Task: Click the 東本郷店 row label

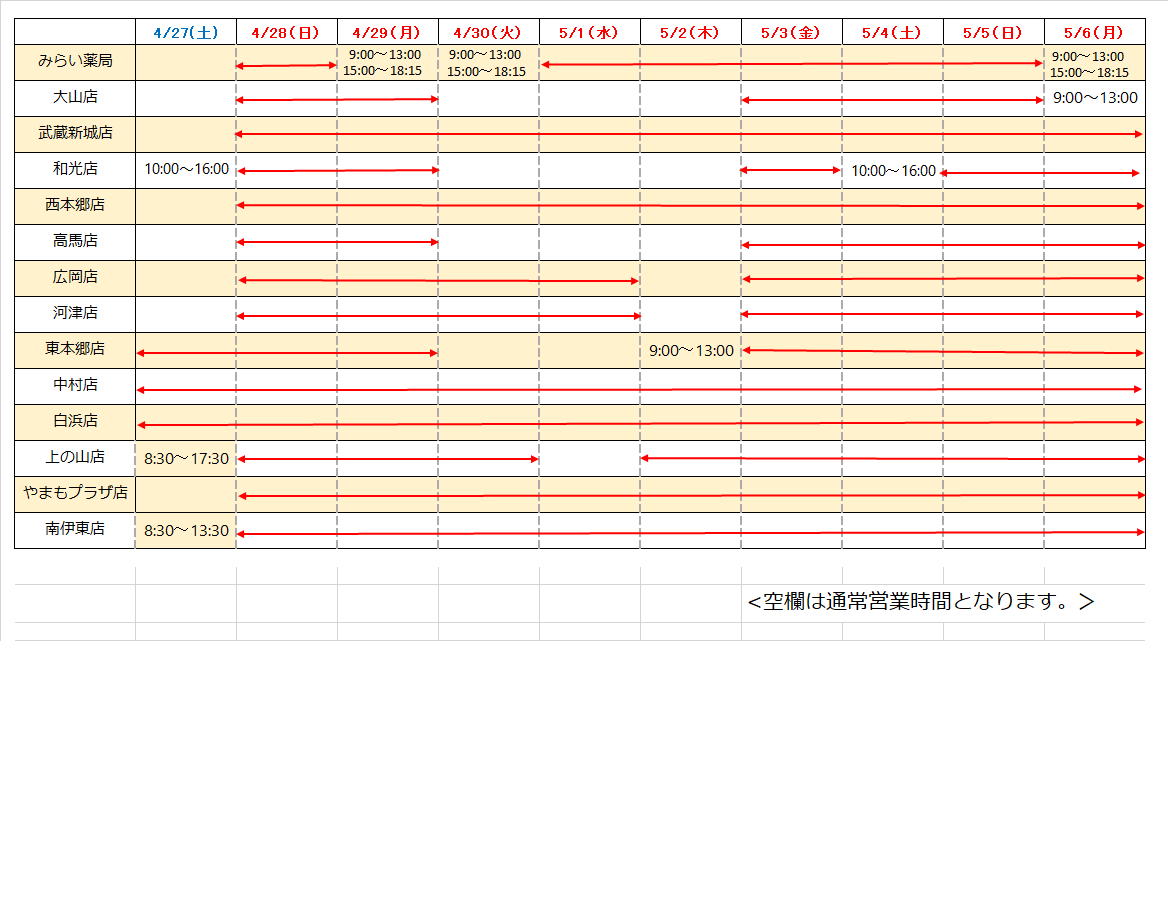Action: tap(74, 349)
